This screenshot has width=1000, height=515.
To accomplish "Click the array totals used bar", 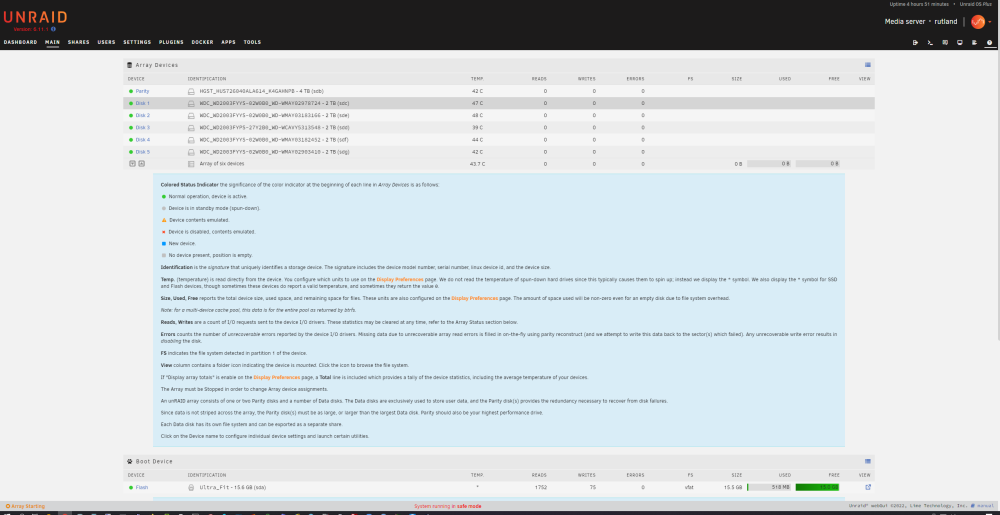I will (768, 164).
